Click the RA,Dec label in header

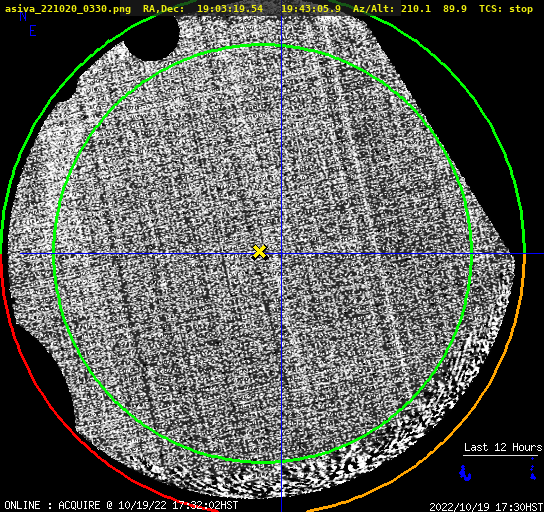click(x=163, y=9)
